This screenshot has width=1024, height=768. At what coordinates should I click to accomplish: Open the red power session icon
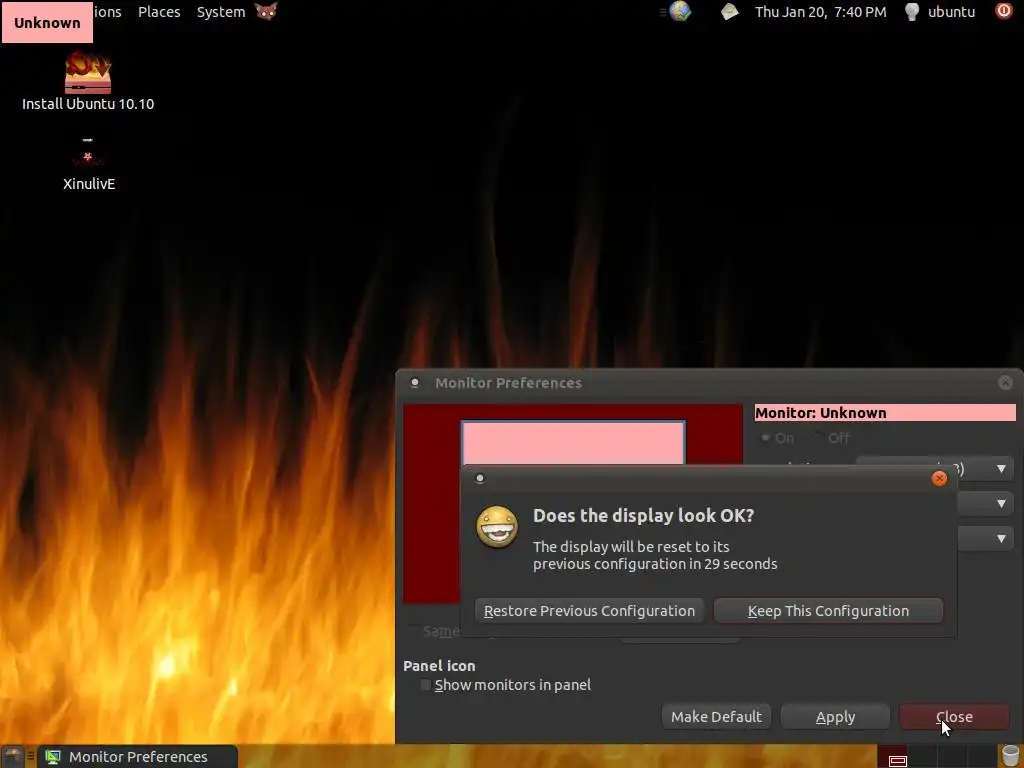(x=1004, y=11)
